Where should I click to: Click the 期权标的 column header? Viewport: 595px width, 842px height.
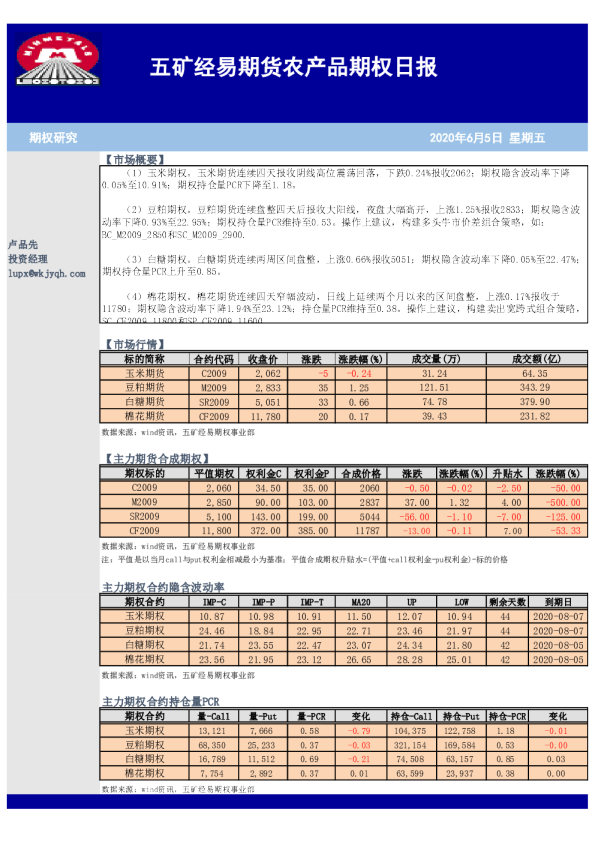(x=144, y=473)
